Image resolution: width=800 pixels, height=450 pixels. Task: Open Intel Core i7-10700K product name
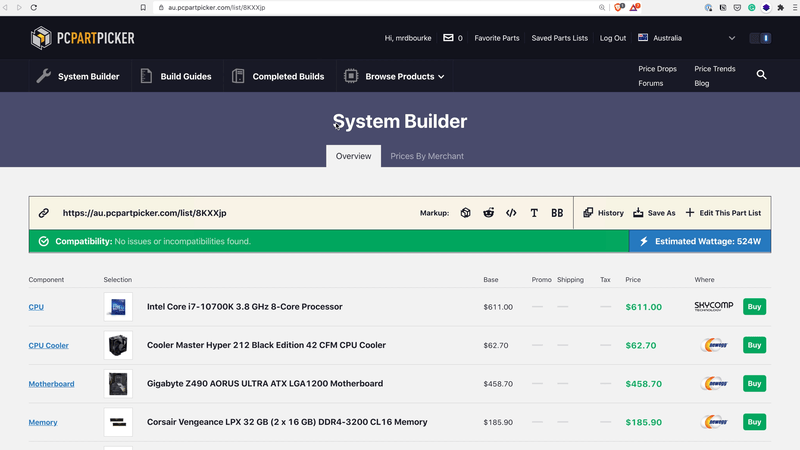tap(244, 307)
